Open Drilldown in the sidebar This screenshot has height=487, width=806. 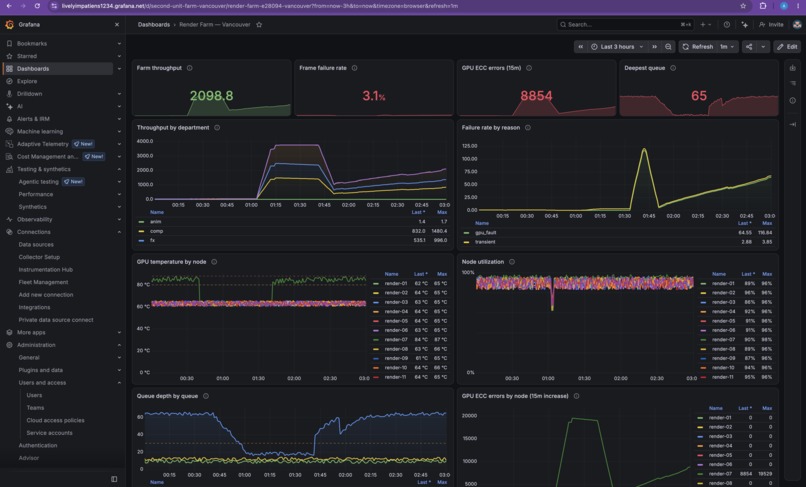29,94
